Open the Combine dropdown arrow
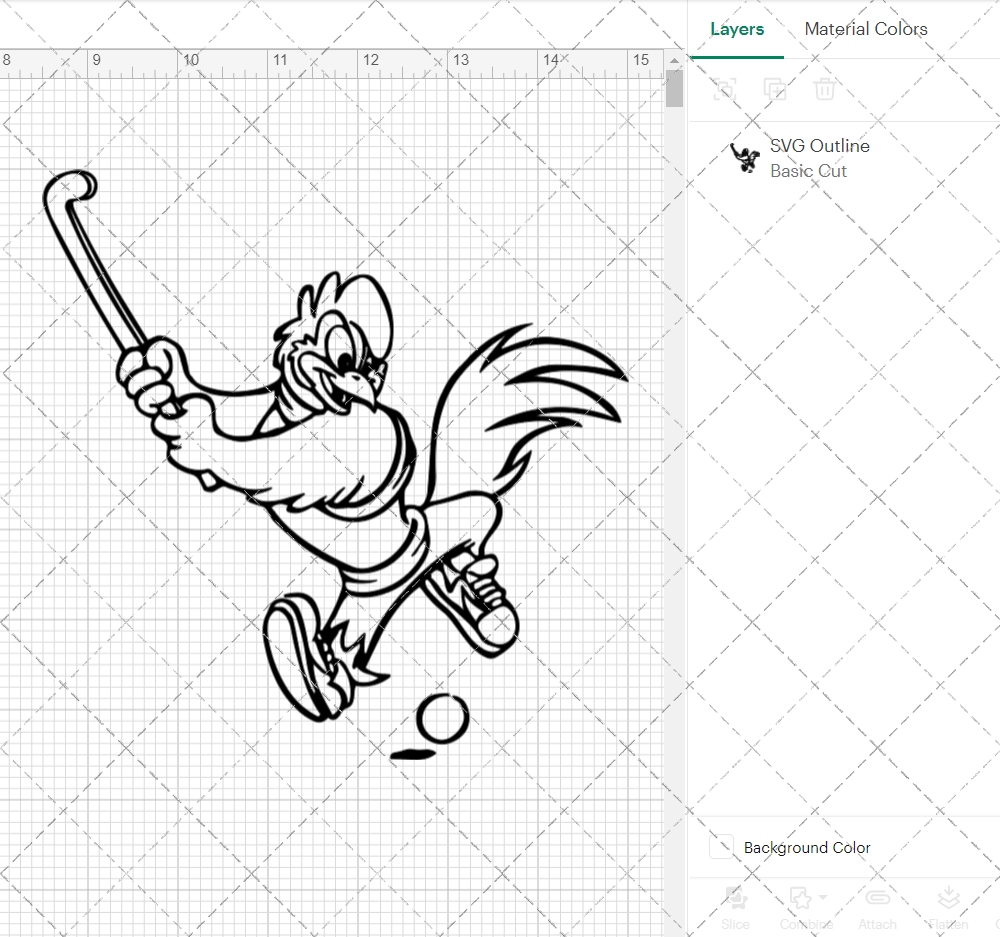Viewport: 1000px width, 937px height. point(823,897)
